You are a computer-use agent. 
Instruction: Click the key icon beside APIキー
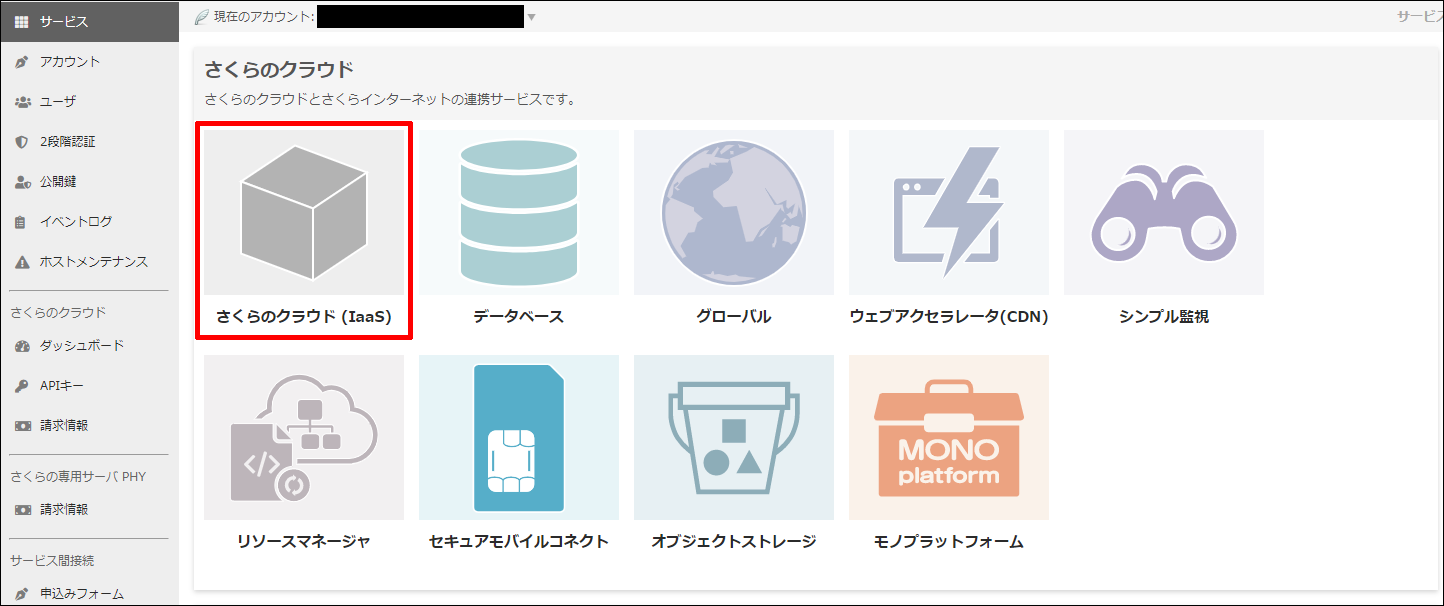[x=22, y=386]
